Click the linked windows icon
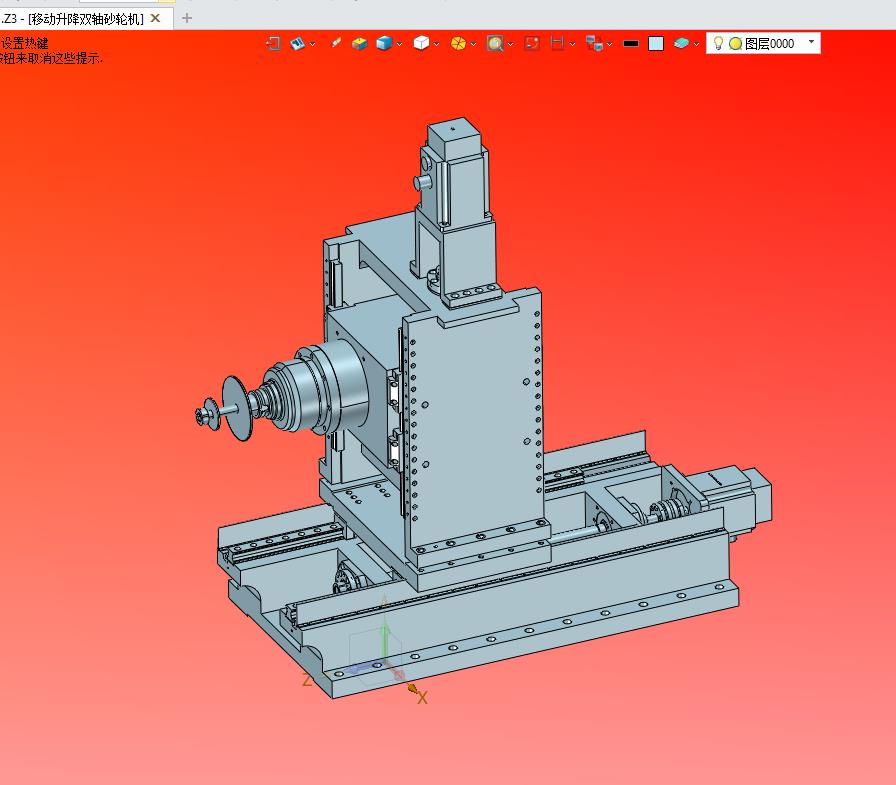Screen dimensions: 896x785 594,43
